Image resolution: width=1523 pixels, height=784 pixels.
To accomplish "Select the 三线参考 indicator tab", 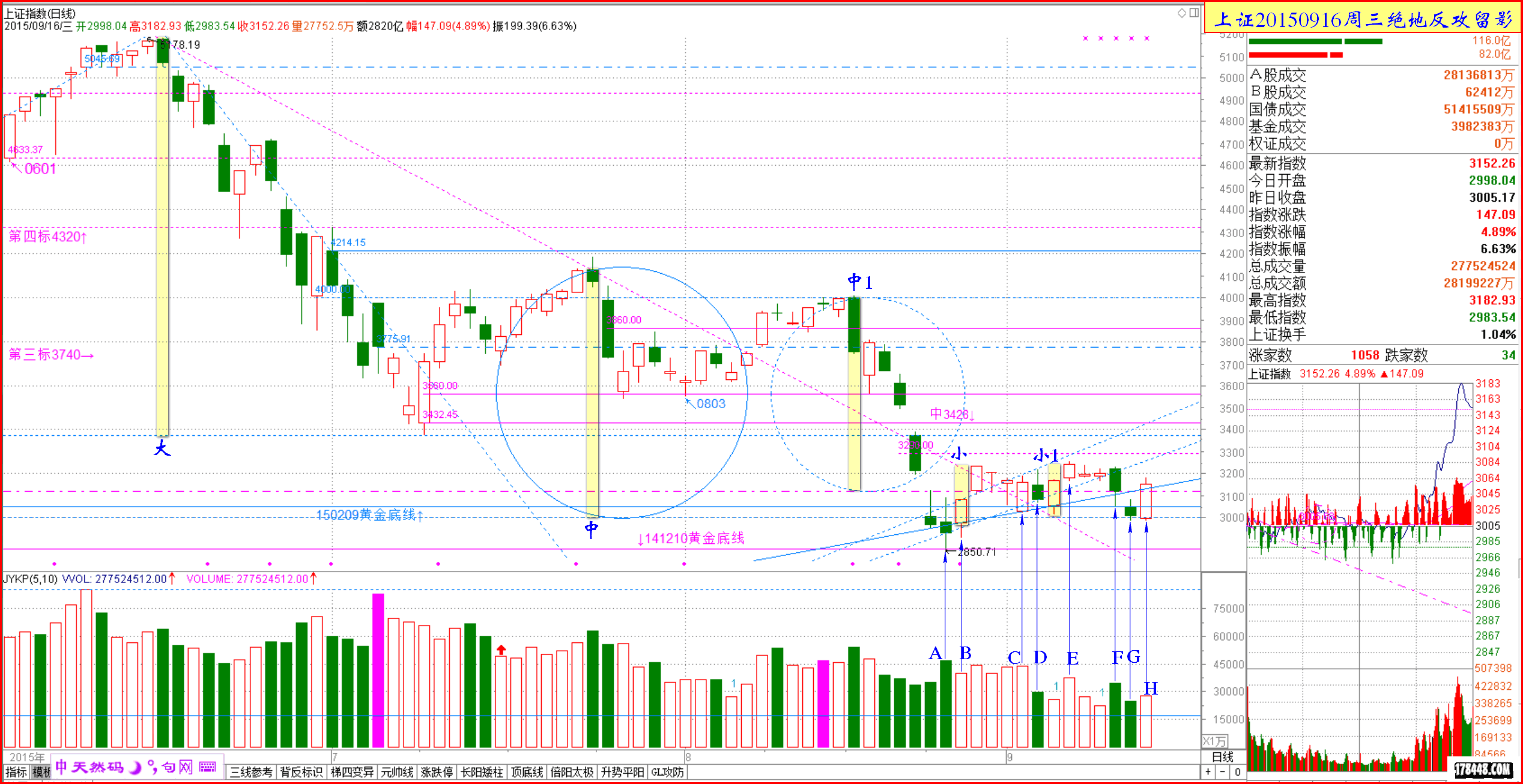I will click(251, 772).
